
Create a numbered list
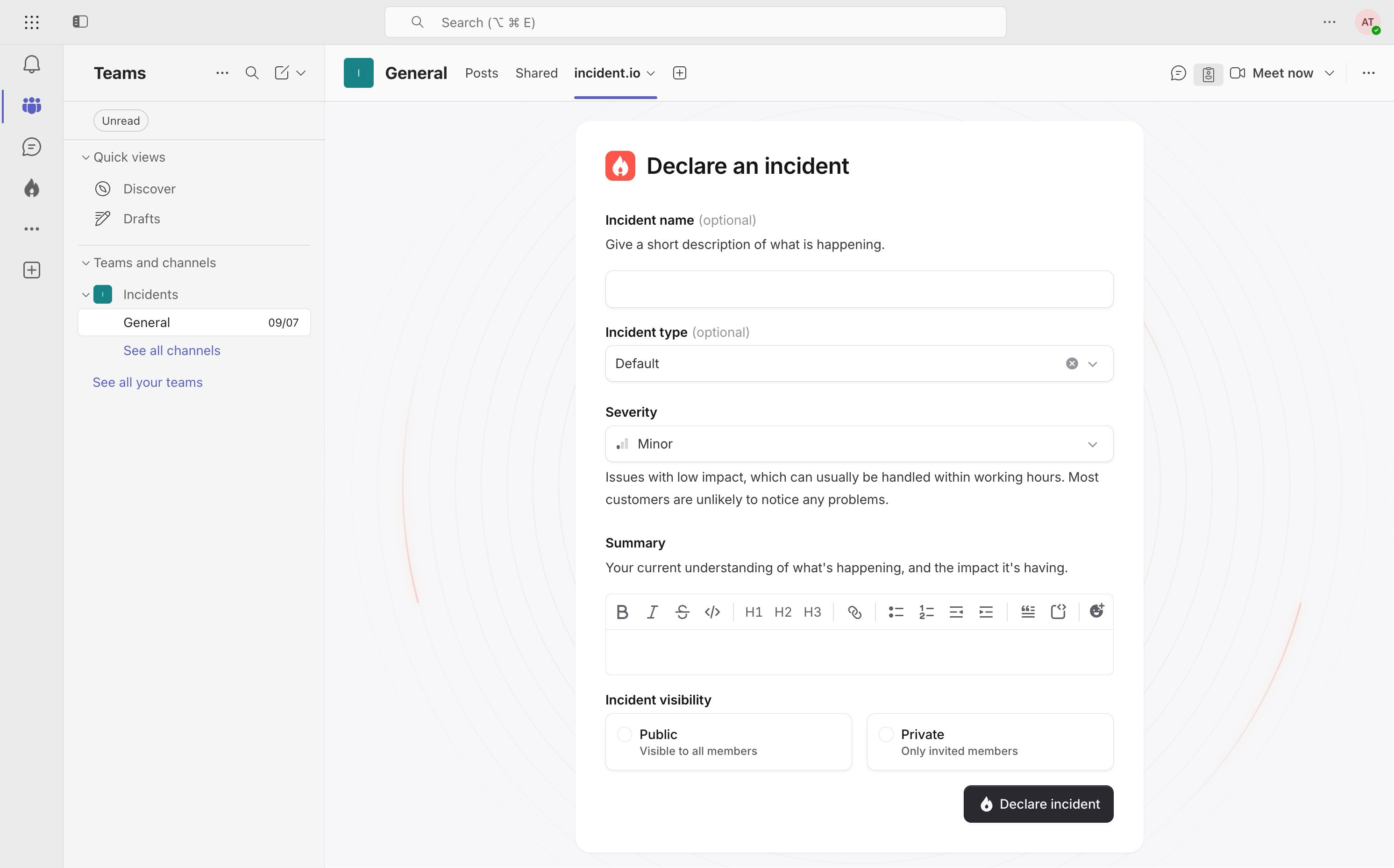[926, 612]
